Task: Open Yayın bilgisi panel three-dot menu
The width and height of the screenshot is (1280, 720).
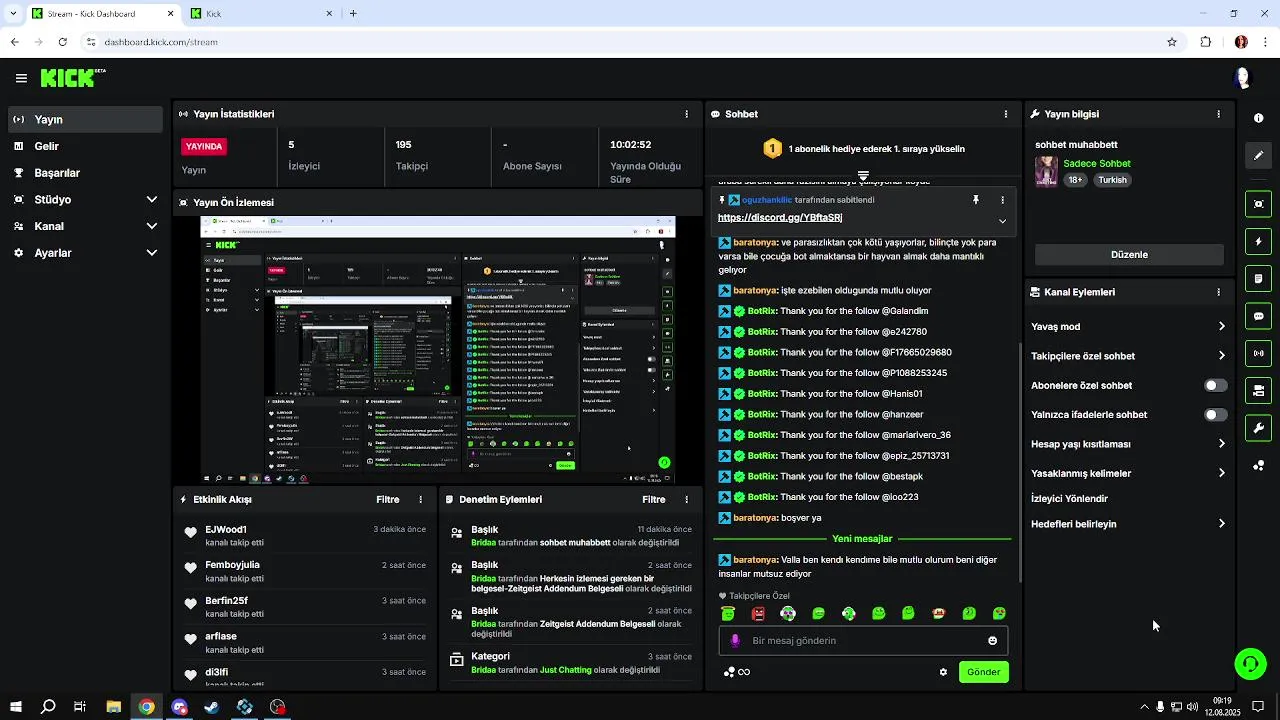Action: [1218, 114]
